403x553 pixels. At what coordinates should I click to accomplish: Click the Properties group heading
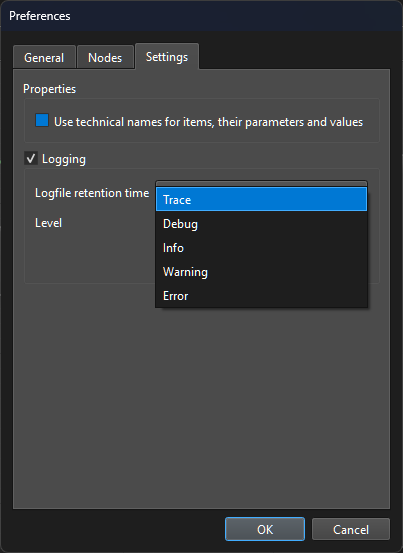[49, 89]
